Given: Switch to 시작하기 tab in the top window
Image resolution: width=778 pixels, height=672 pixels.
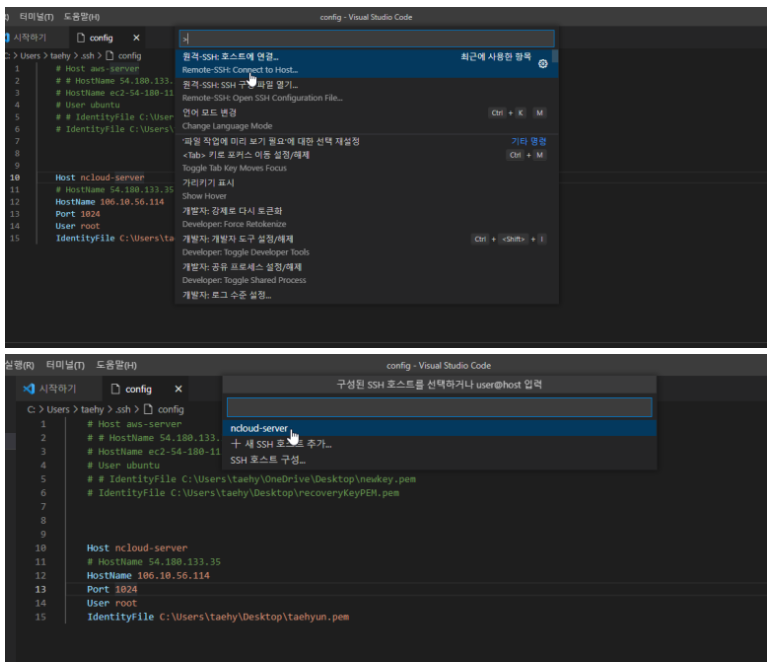Looking at the screenshot, I should pyautogui.click(x=30, y=38).
